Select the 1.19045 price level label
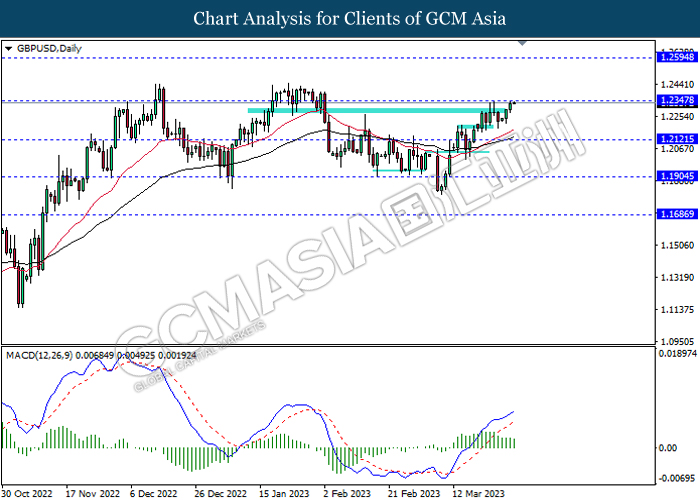The image size is (700, 500). pyautogui.click(x=677, y=176)
